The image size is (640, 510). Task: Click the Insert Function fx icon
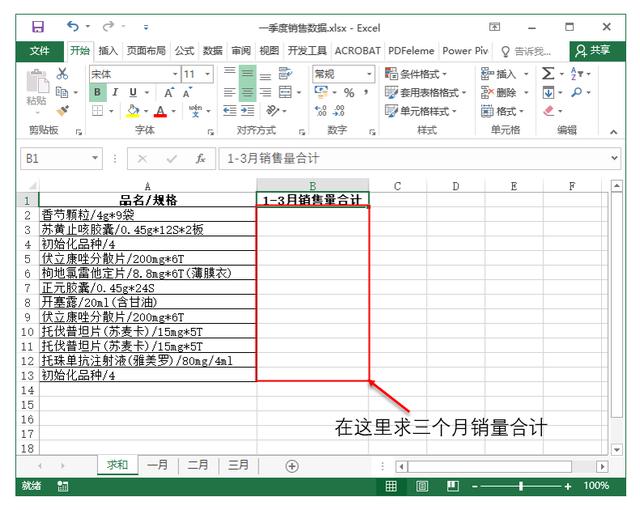pyautogui.click(x=200, y=158)
